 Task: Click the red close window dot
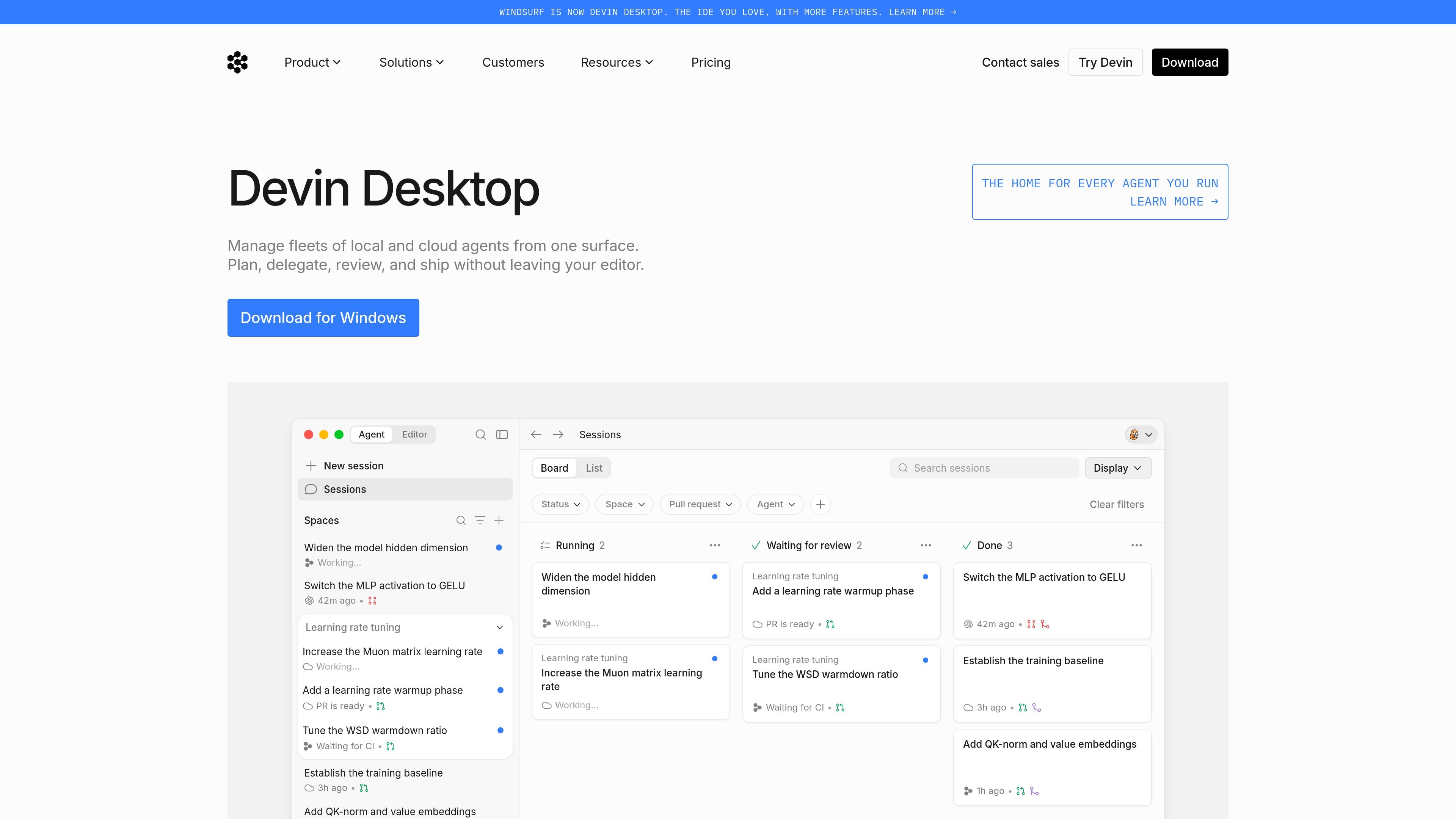pyautogui.click(x=309, y=434)
